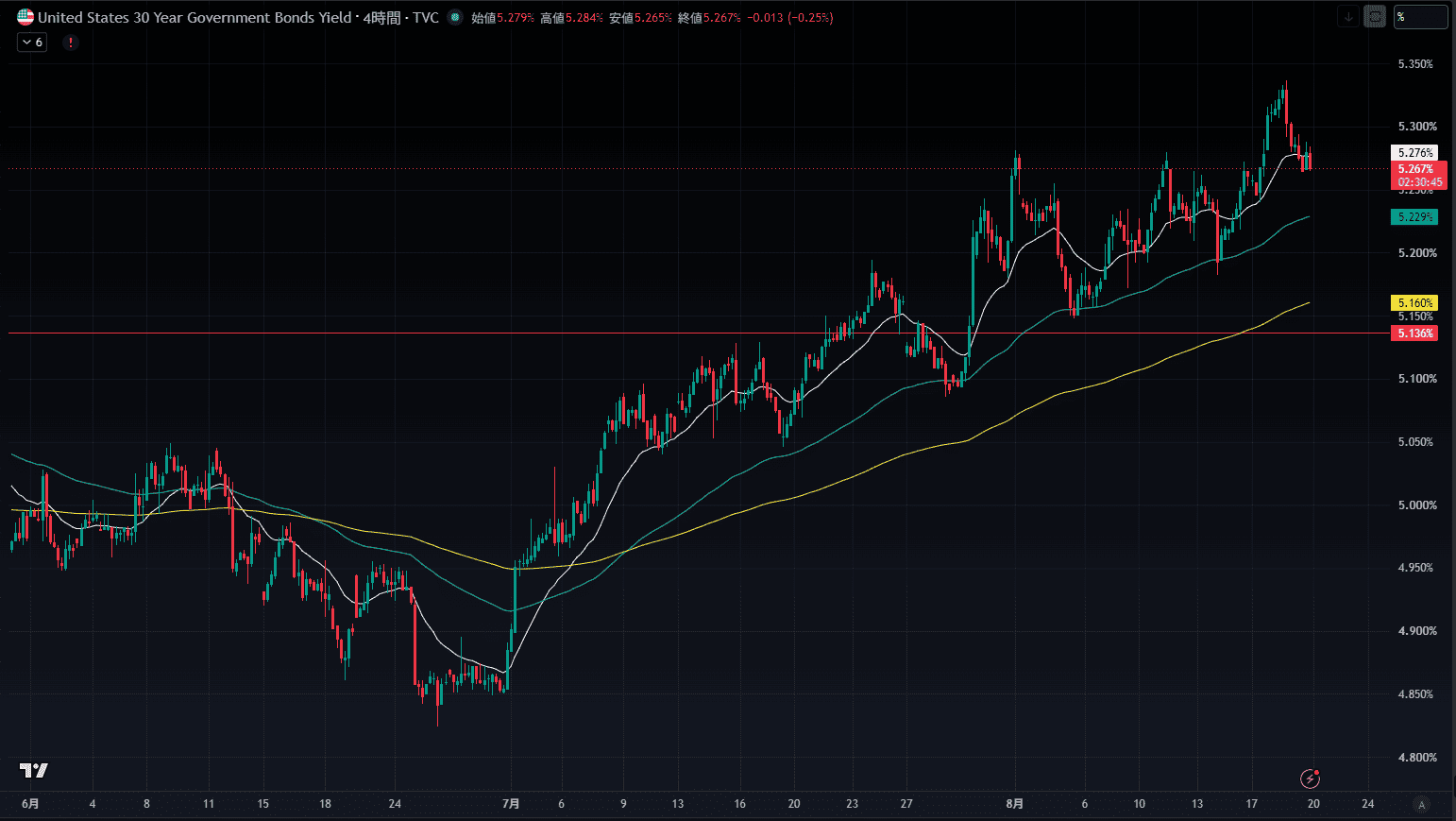Click the date label 11 on the time axis
The width and height of the screenshot is (1456, 821).
(209, 804)
